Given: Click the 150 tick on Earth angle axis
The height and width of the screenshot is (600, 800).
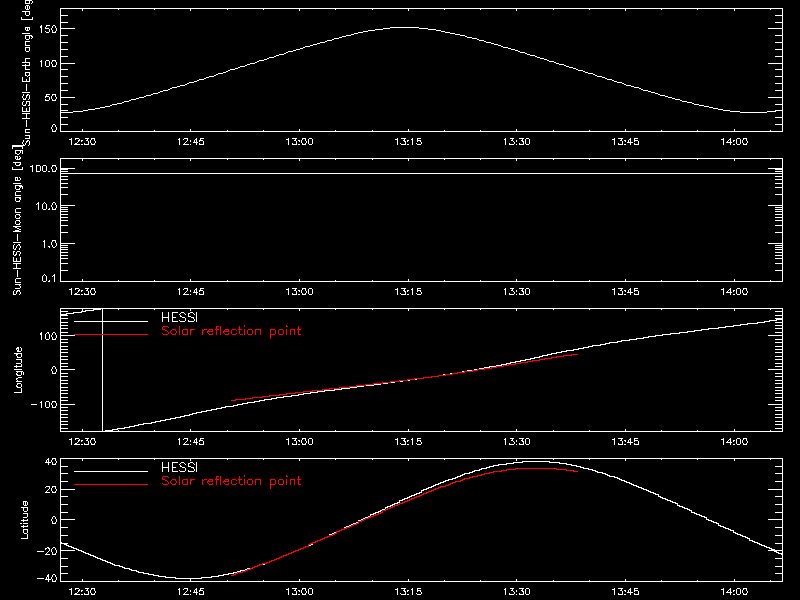Looking at the screenshot, I should tap(49, 29).
